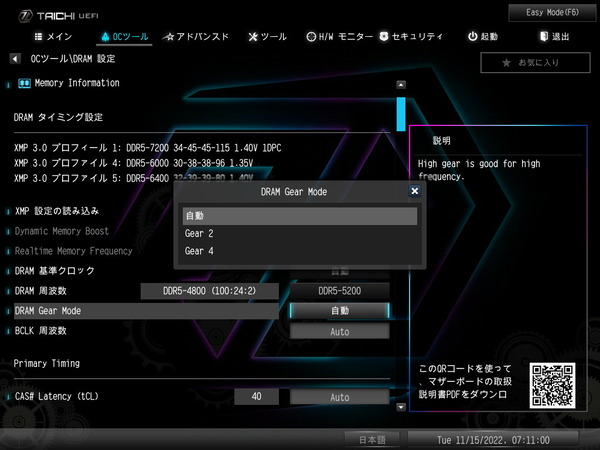Click the CAS# Latency value 40

pos(256,397)
